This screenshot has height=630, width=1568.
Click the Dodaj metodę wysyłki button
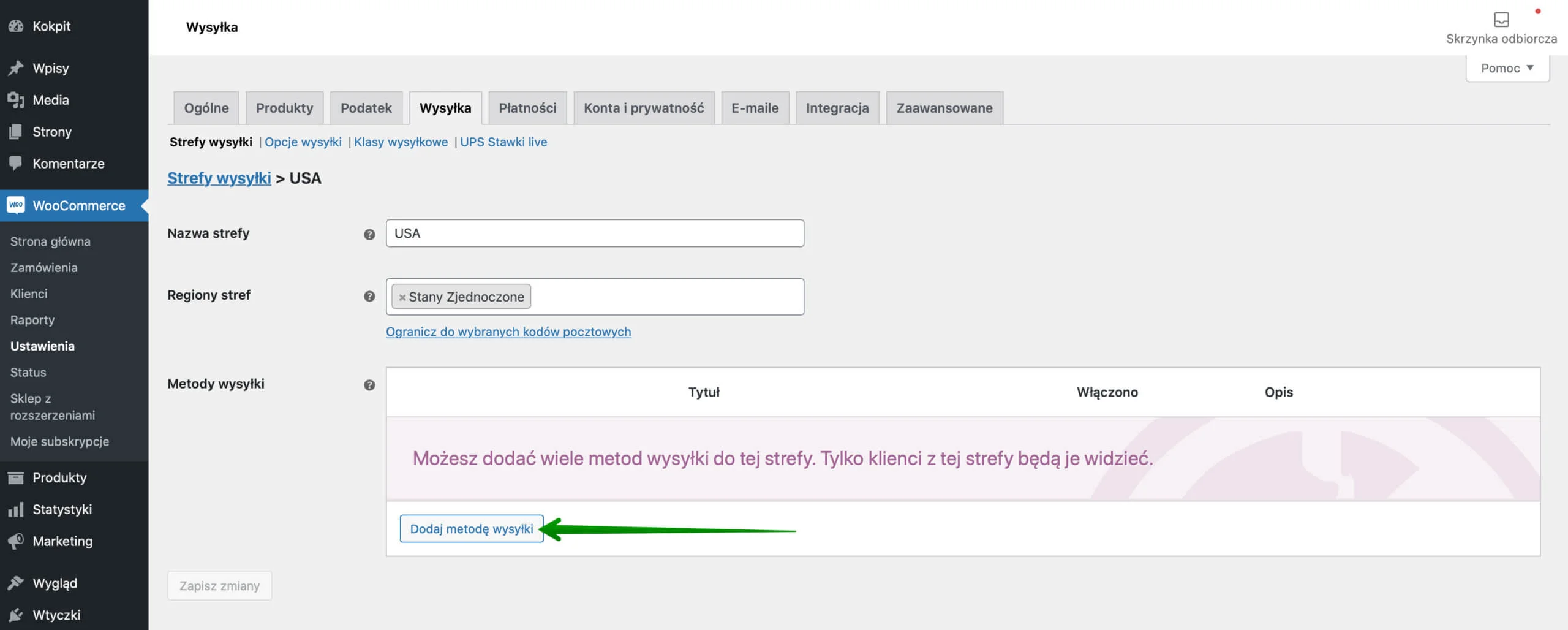point(472,528)
